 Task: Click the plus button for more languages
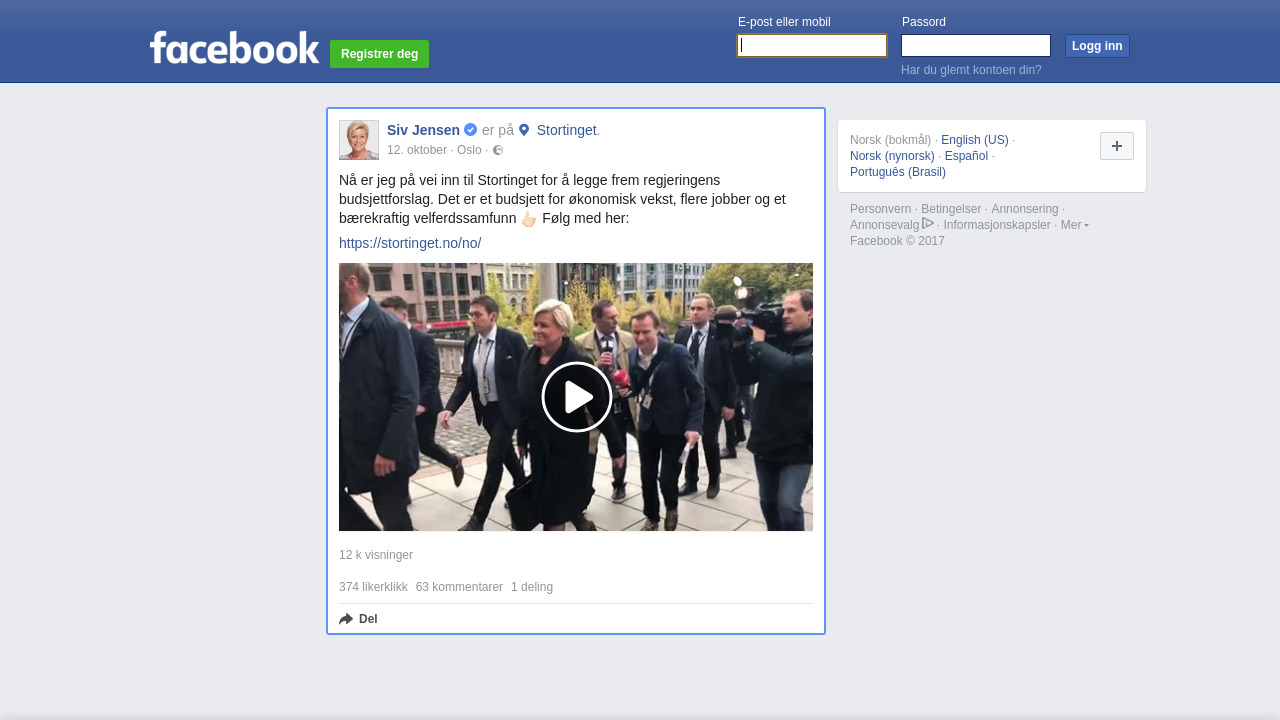[1117, 146]
